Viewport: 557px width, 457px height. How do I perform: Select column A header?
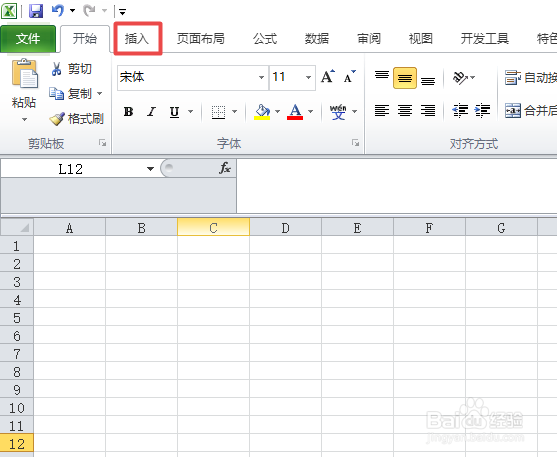(x=70, y=227)
